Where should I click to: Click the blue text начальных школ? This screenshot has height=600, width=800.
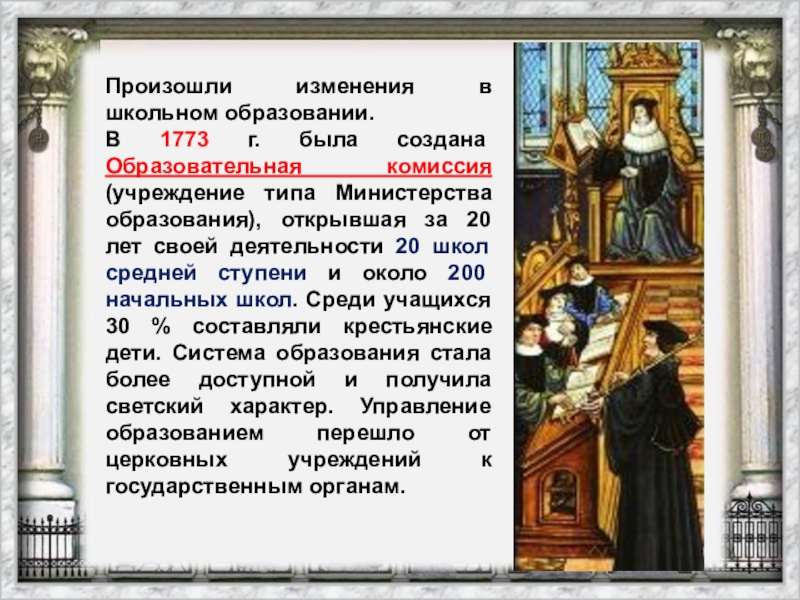tap(199, 300)
